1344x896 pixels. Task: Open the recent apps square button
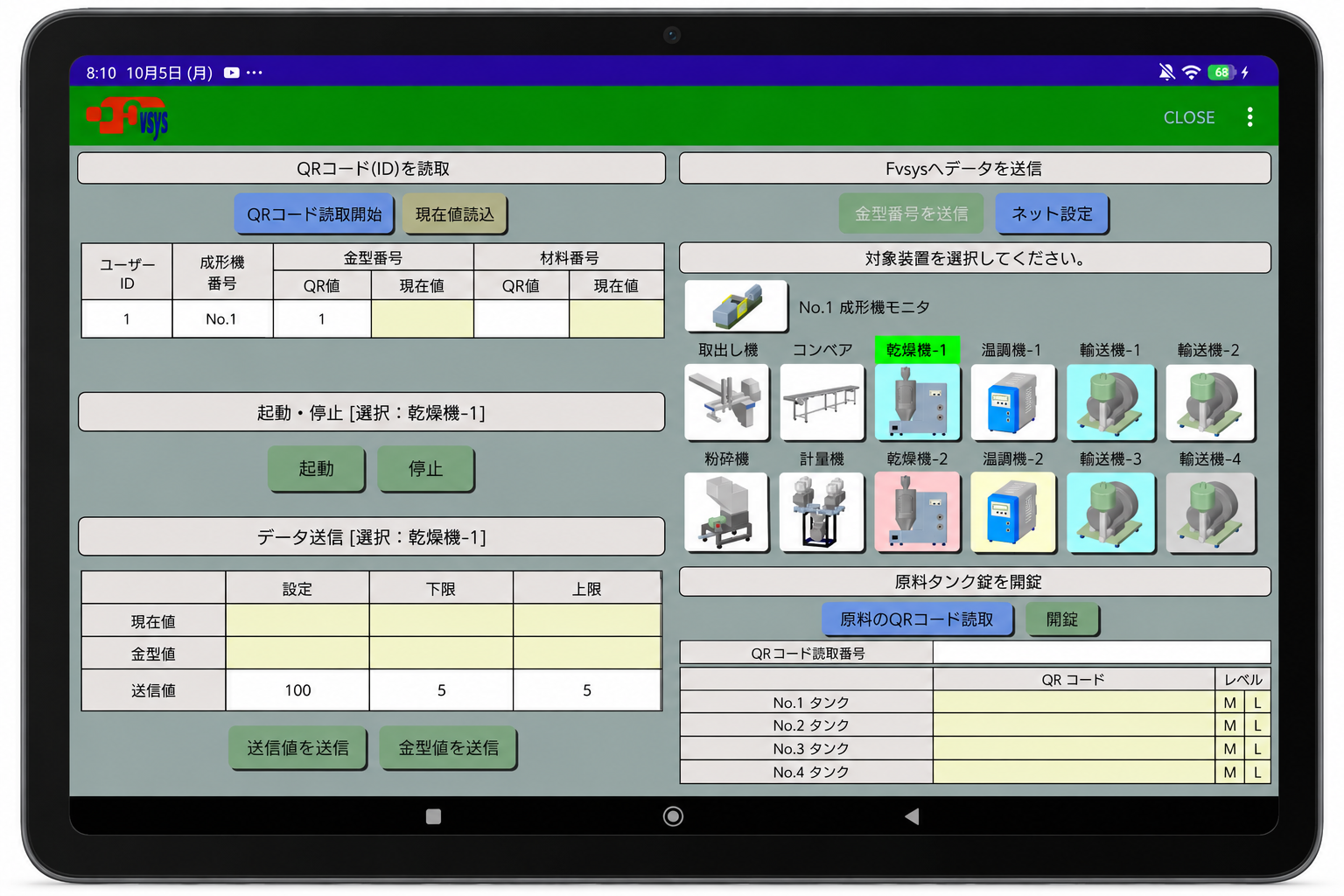(x=433, y=816)
